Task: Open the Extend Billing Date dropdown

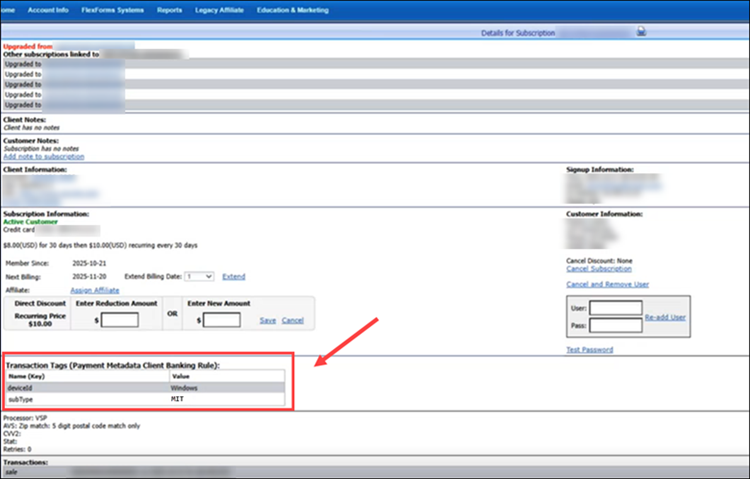Action: 199,277
